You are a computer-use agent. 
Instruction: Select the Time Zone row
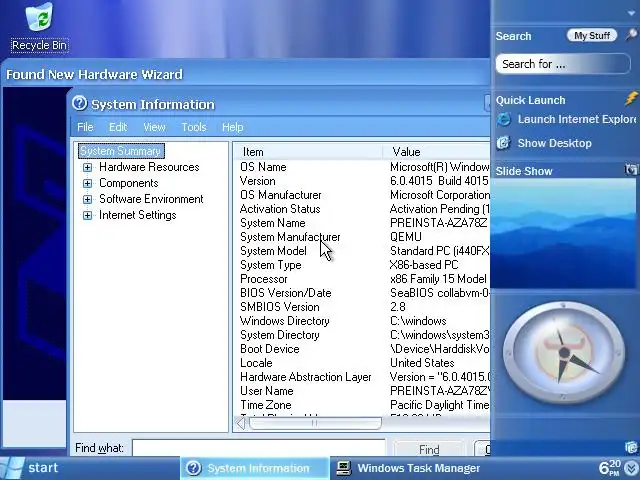(364, 405)
